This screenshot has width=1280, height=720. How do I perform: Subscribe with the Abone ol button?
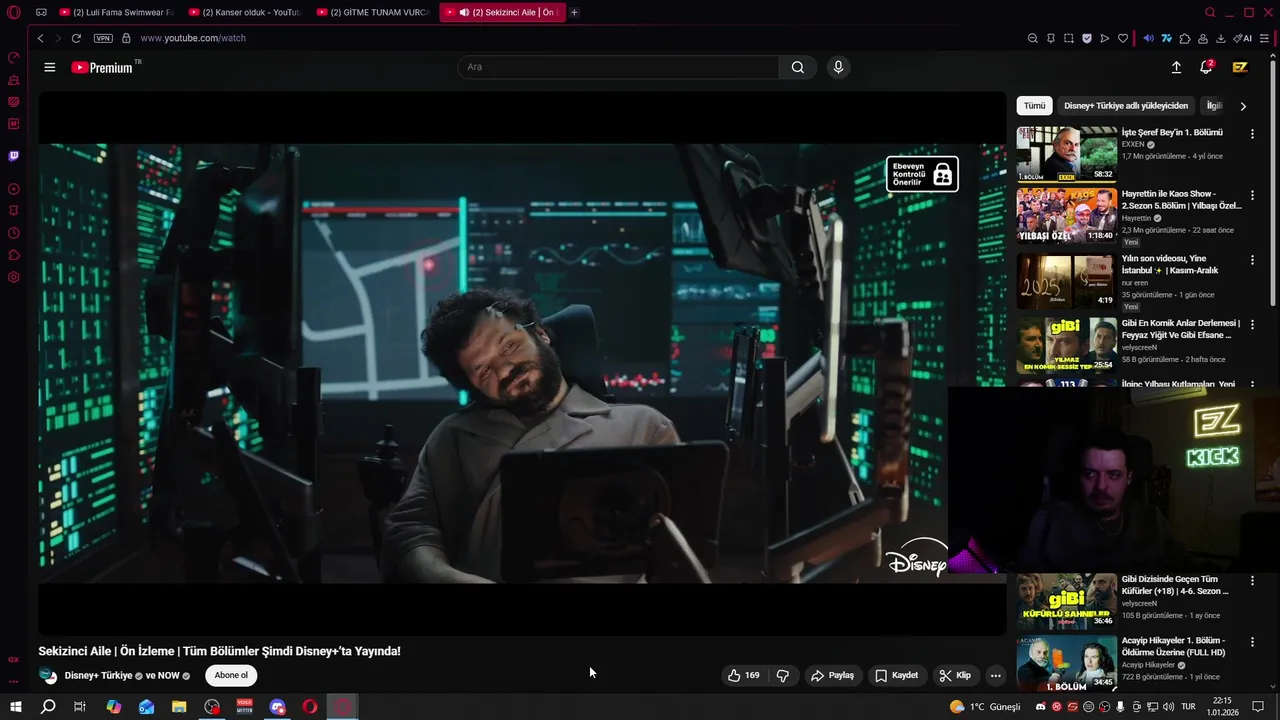231,675
